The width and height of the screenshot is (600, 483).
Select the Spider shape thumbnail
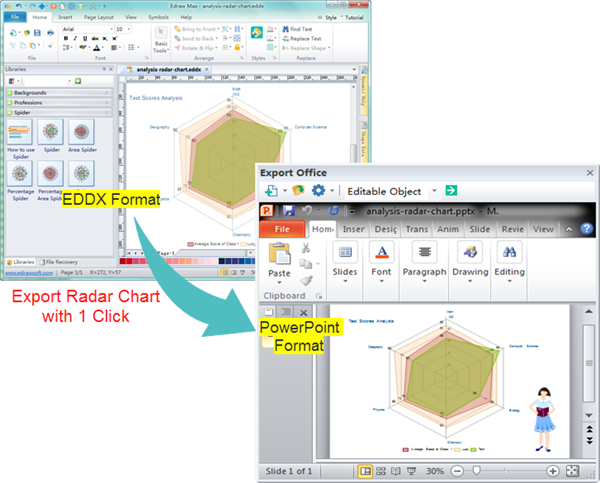pyautogui.click(x=51, y=132)
